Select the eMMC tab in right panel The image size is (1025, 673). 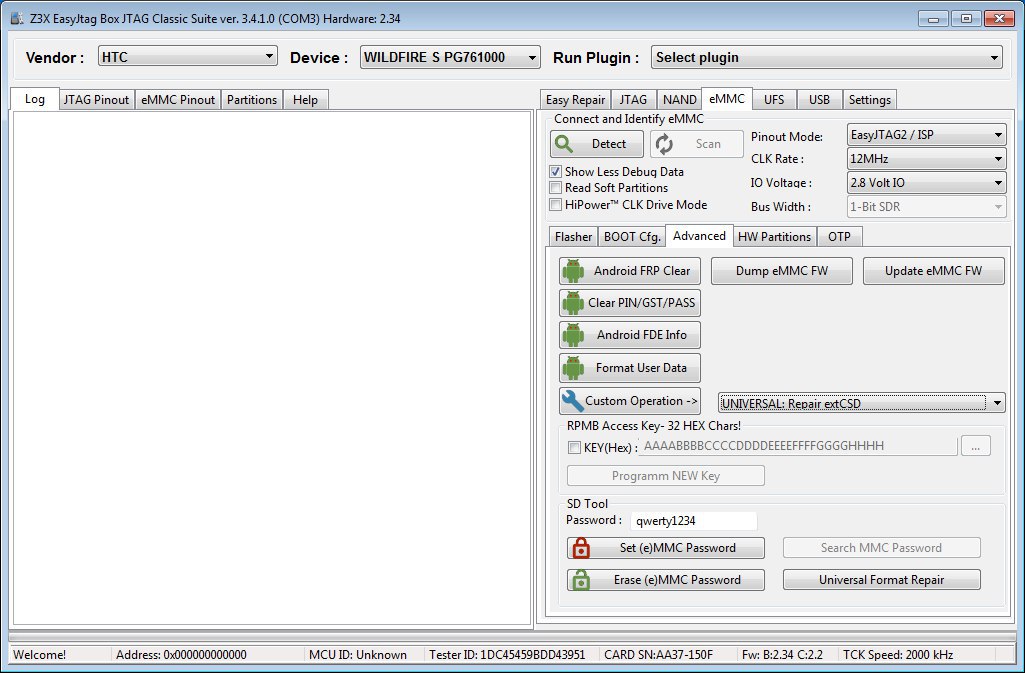coord(727,99)
